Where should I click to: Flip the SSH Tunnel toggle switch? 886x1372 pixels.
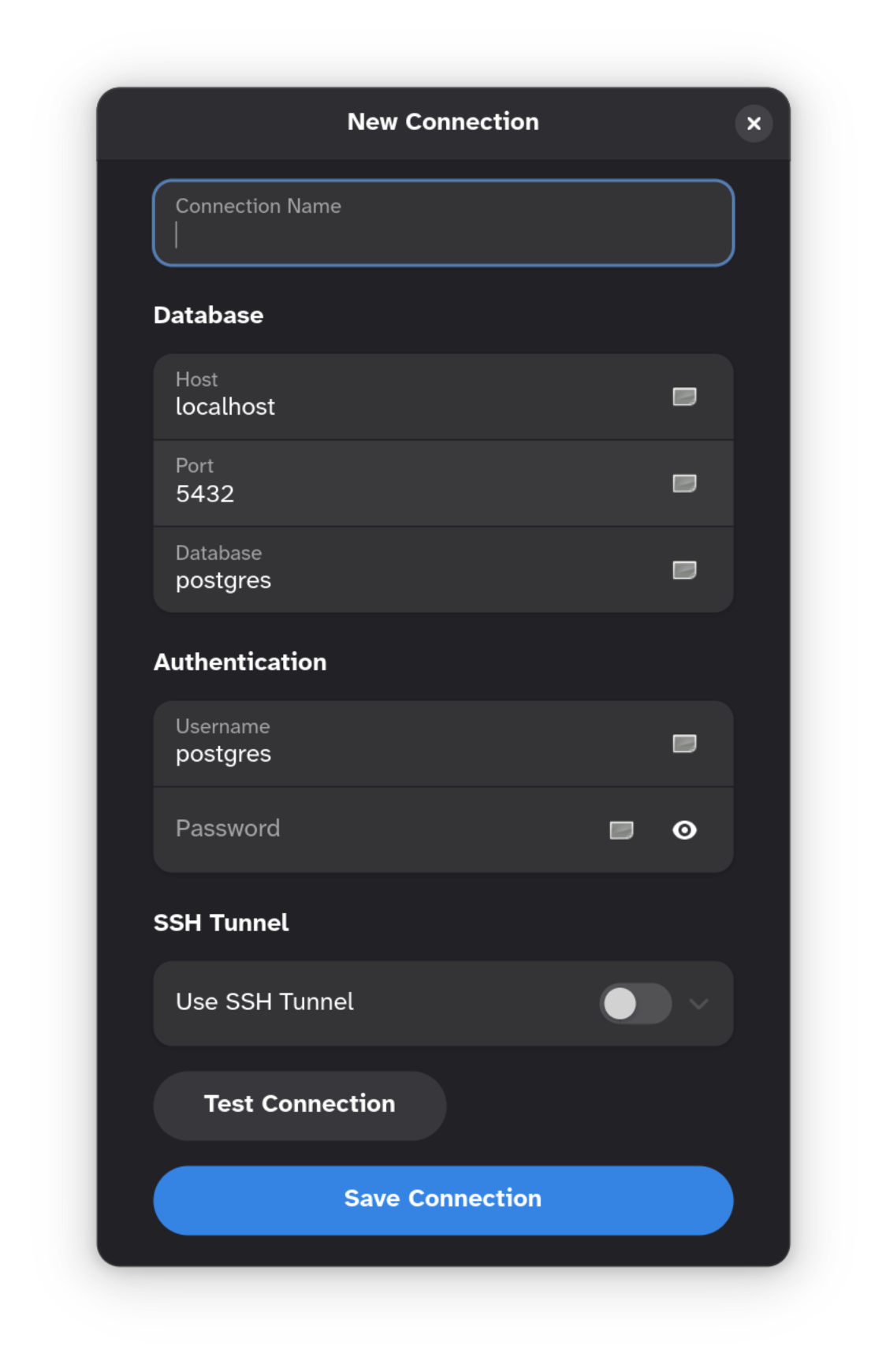click(x=635, y=1003)
